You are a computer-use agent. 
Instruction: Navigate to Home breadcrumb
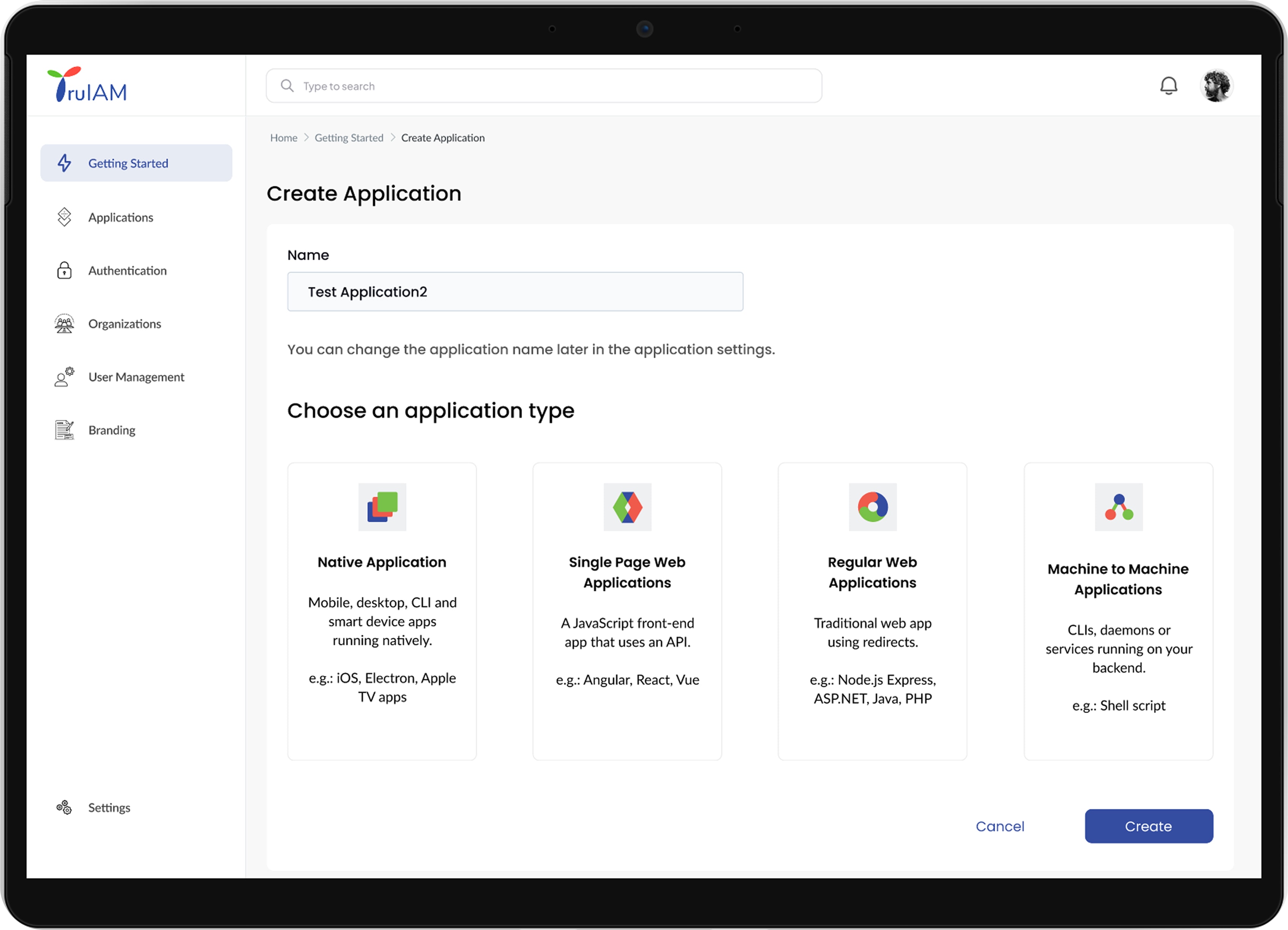[283, 138]
